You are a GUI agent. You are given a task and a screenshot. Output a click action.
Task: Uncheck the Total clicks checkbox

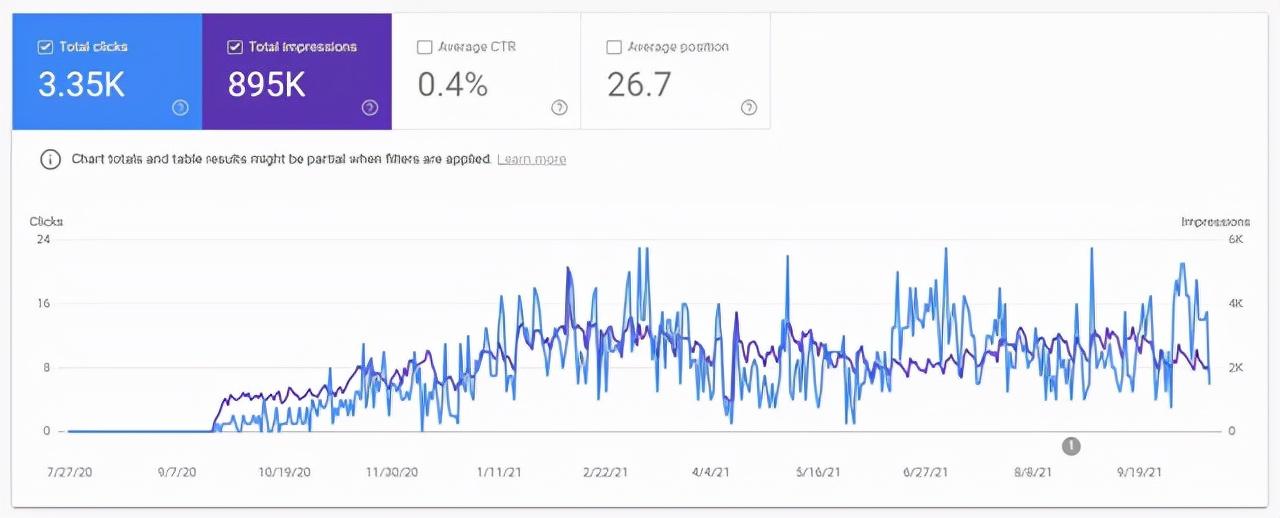coord(45,47)
